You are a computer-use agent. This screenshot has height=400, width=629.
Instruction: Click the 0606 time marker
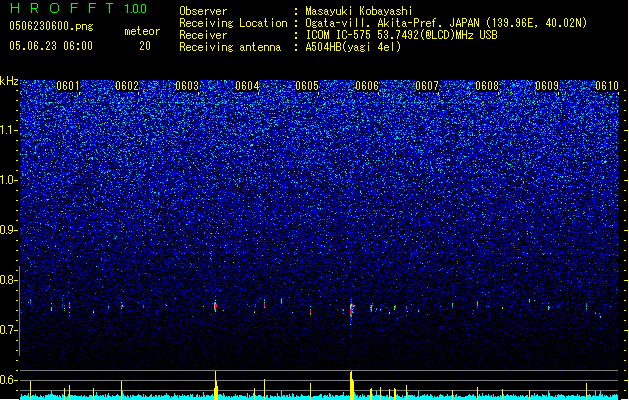(367, 86)
